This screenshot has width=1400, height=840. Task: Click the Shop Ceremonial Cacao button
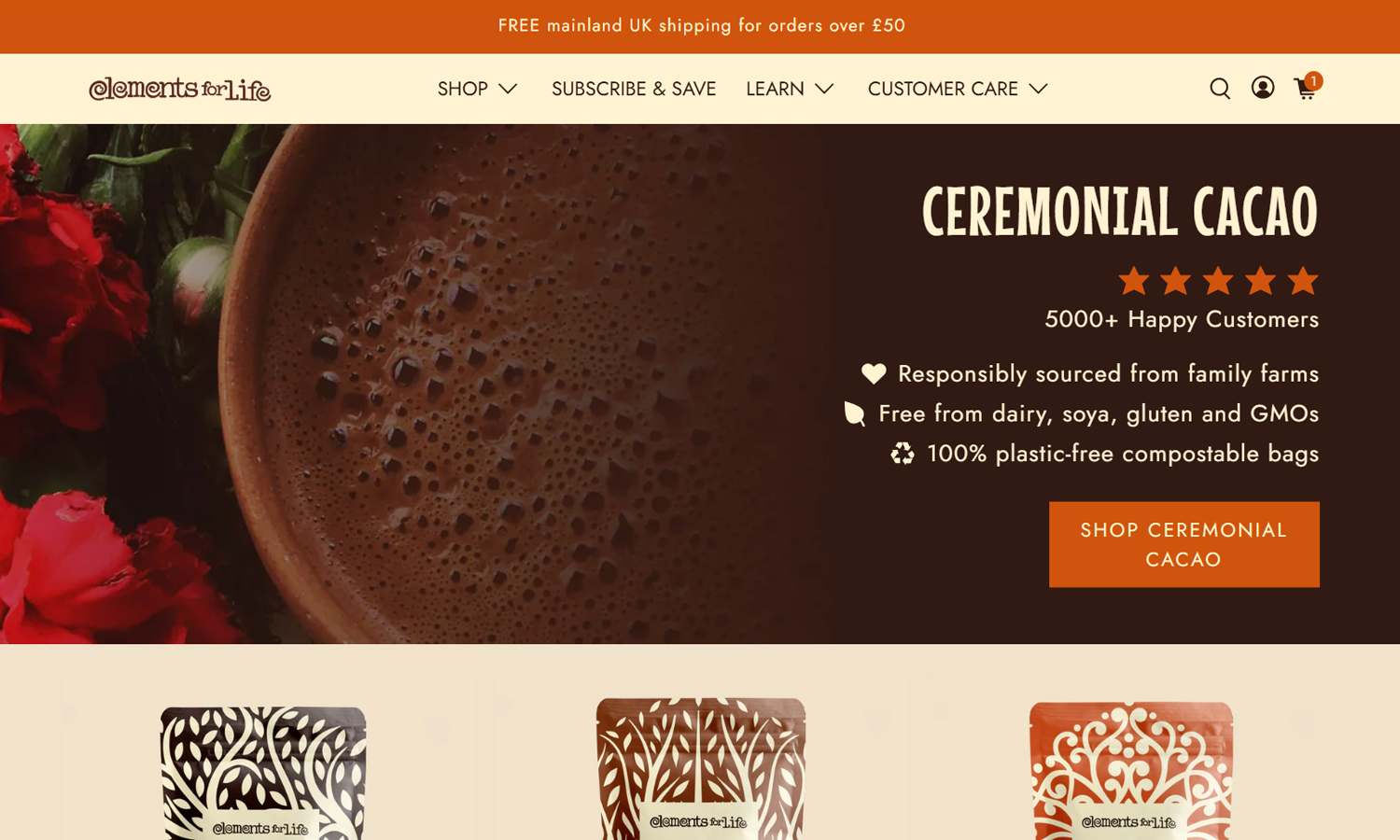pyautogui.click(x=1183, y=544)
